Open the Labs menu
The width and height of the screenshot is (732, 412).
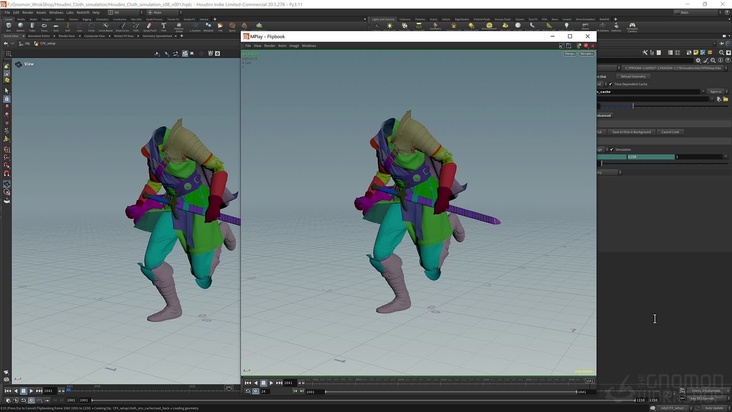tap(70, 13)
